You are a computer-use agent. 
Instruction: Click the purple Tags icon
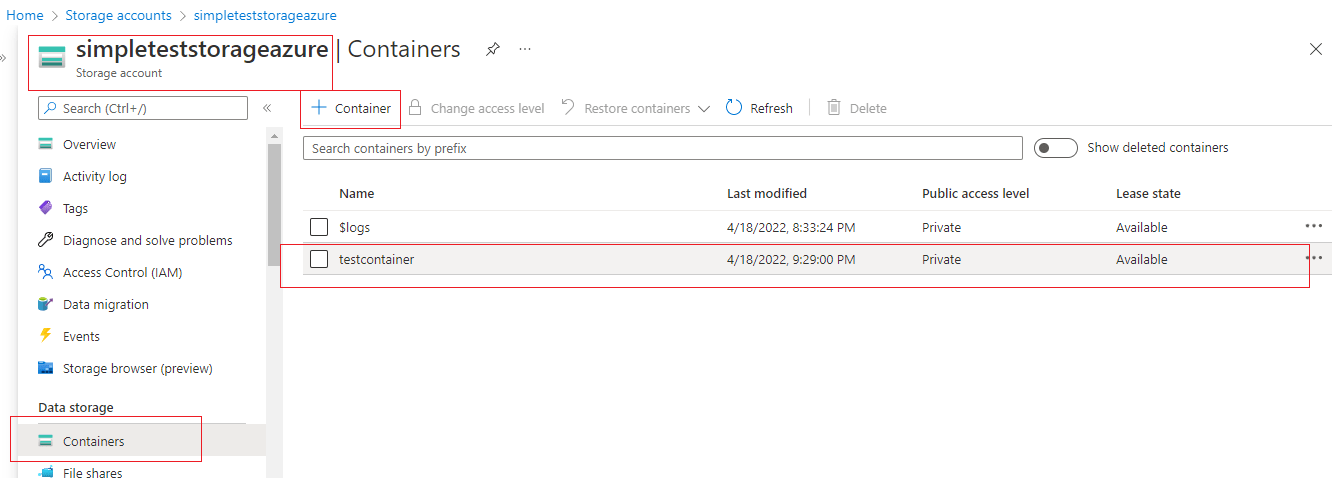point(45,208)
